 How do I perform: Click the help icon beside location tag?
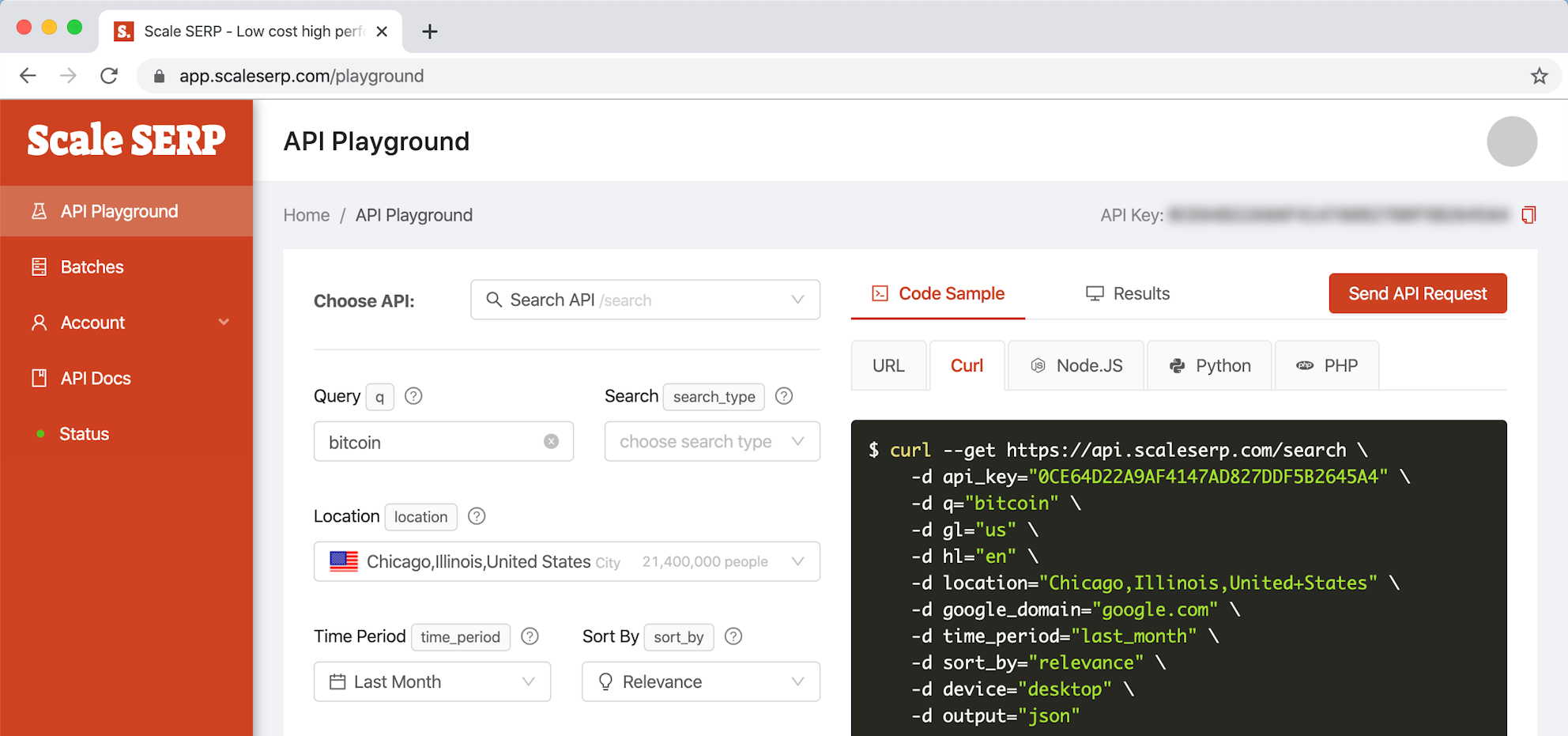[477, 516]
